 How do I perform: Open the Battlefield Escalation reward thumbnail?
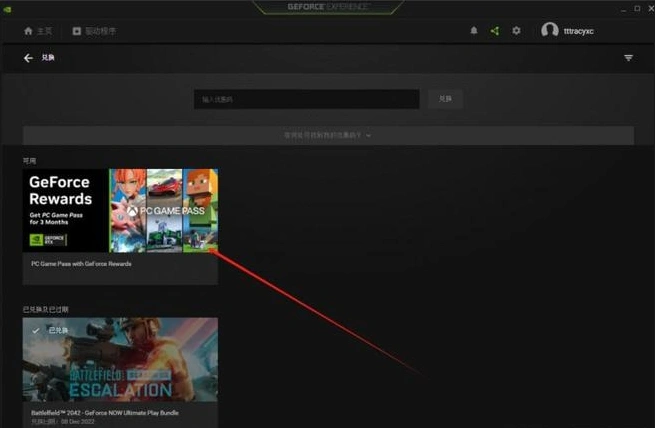pos(120,360)
